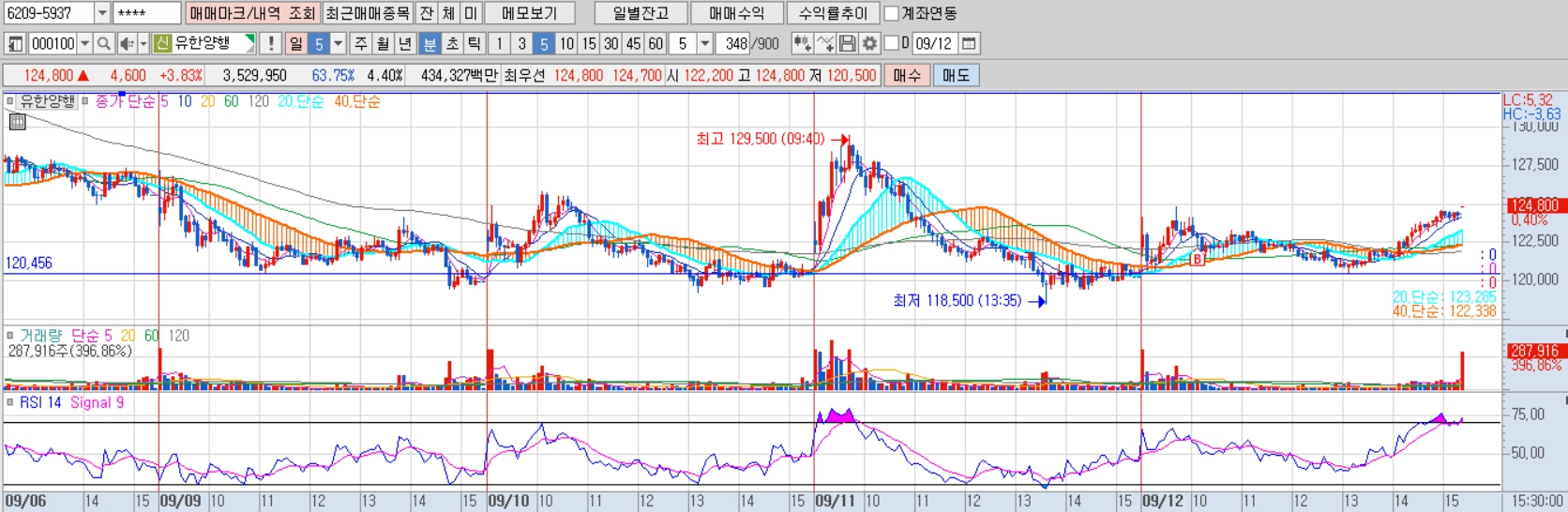The width and height of the screenshot is (1568, 512).
Task: Click the 09/11 date label on time axis
Action: tap(835, 502)
